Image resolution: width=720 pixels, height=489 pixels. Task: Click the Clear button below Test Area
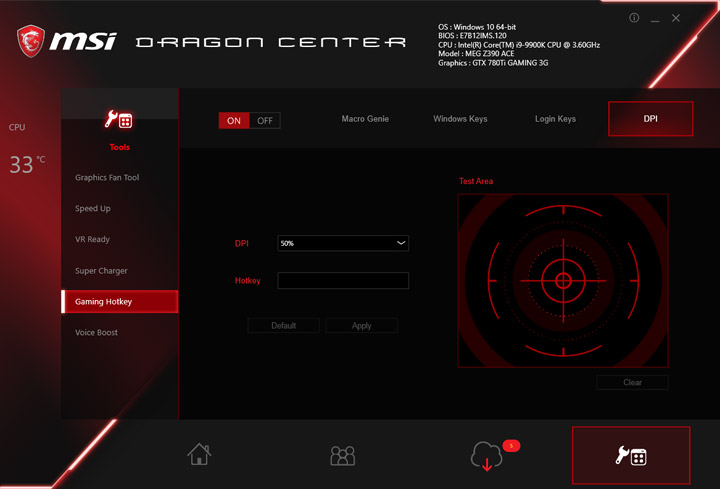pos(632,382)
